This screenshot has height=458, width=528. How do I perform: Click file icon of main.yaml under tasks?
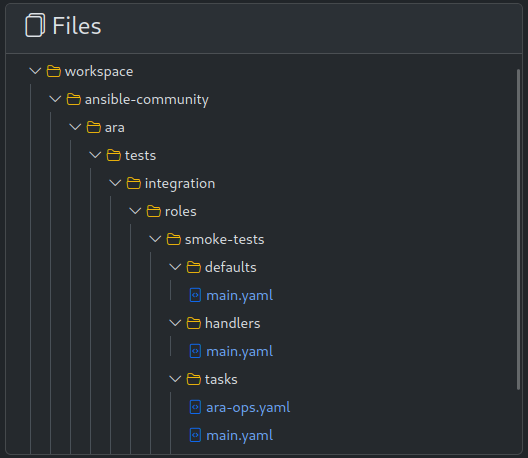pyautogui.click(x=195, y=435)
